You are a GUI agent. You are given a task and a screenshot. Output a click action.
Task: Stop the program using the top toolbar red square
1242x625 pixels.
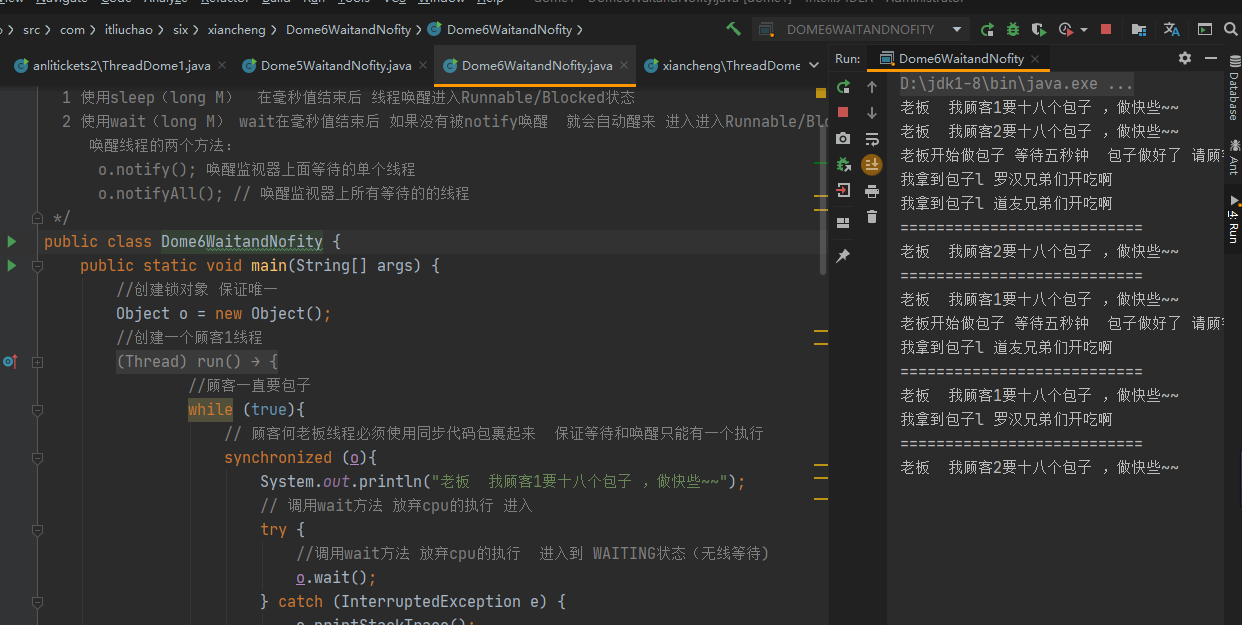tap(1106, 30)
